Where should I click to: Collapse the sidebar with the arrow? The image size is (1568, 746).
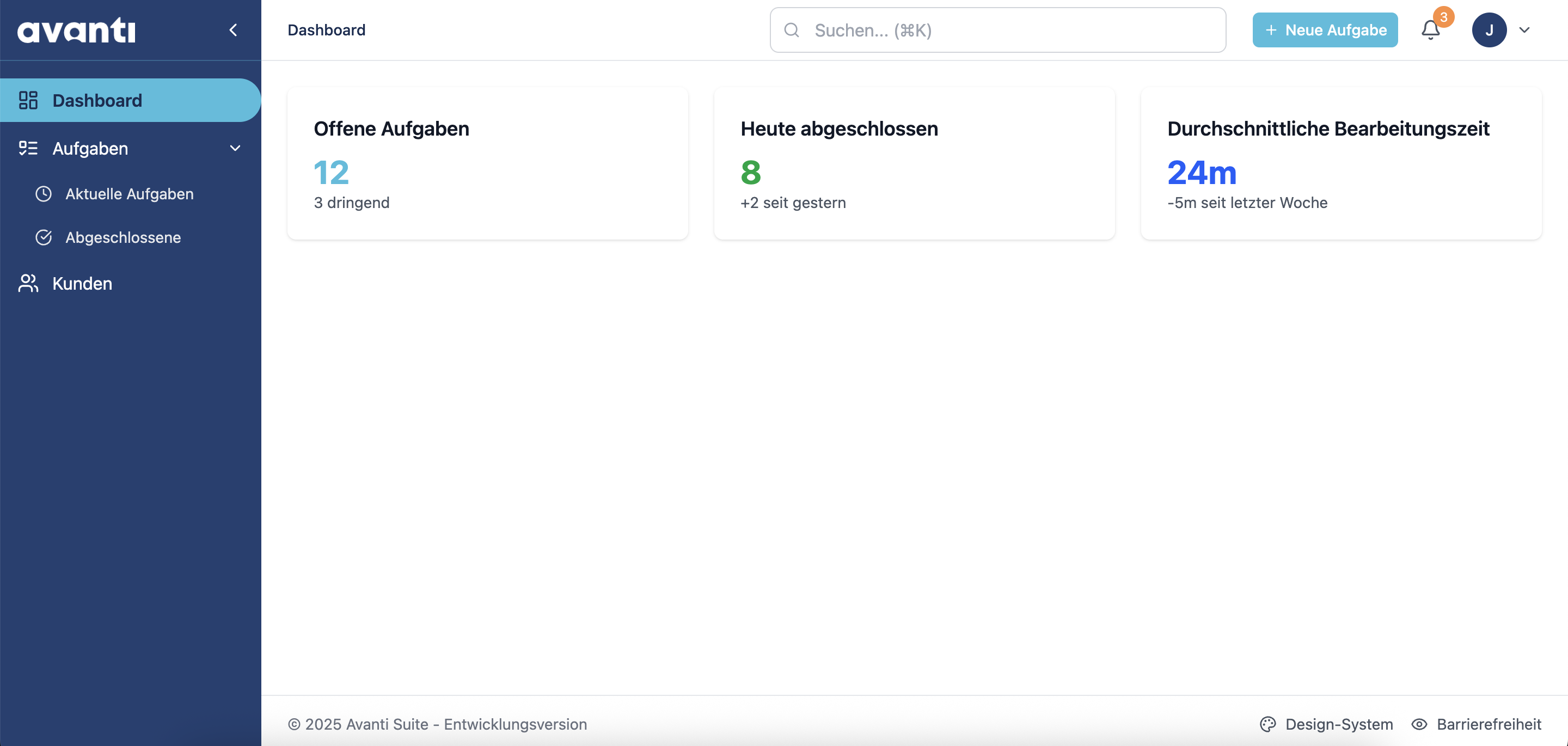[233, 30]
